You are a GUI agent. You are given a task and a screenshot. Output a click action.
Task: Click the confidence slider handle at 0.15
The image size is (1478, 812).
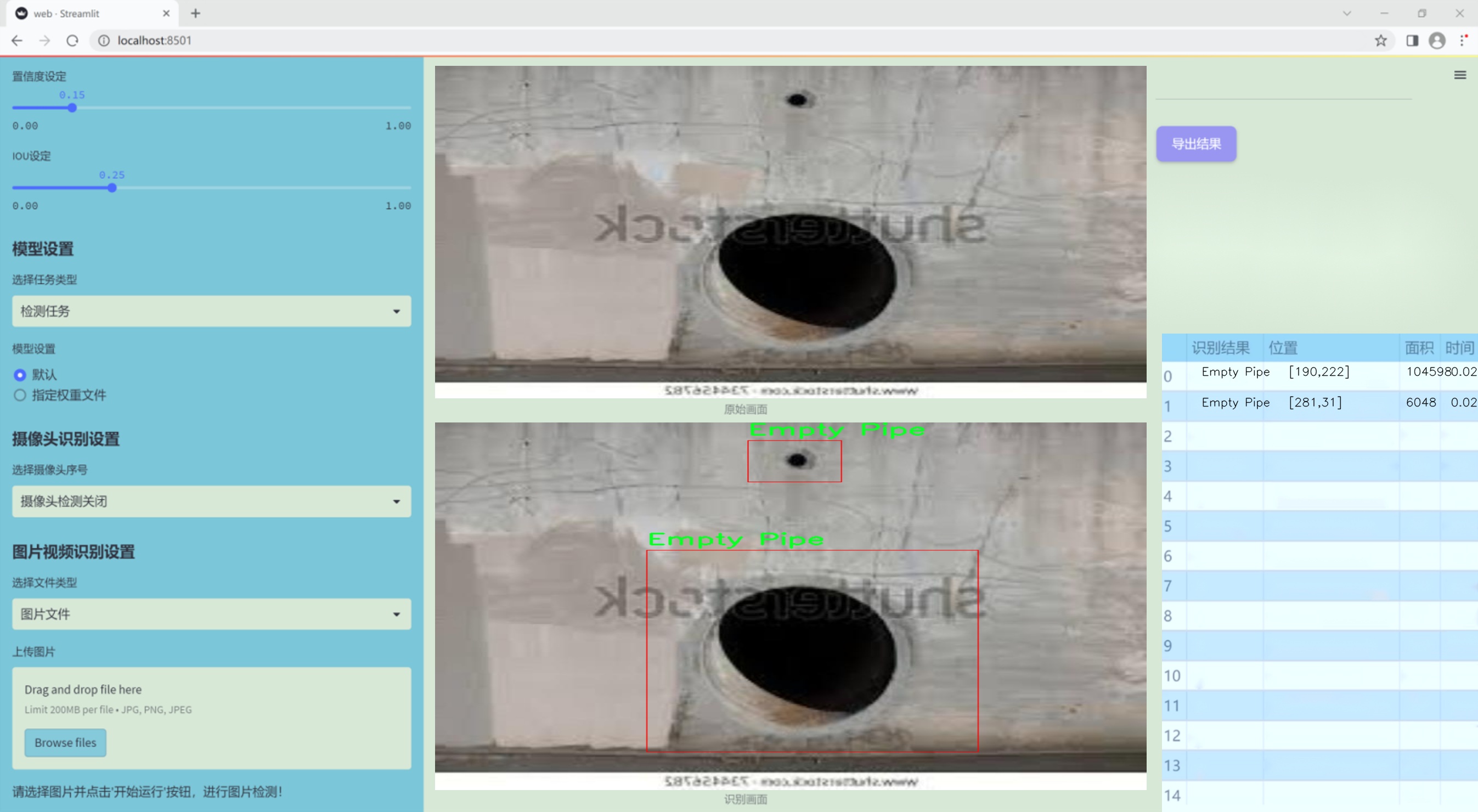[72, 108]
